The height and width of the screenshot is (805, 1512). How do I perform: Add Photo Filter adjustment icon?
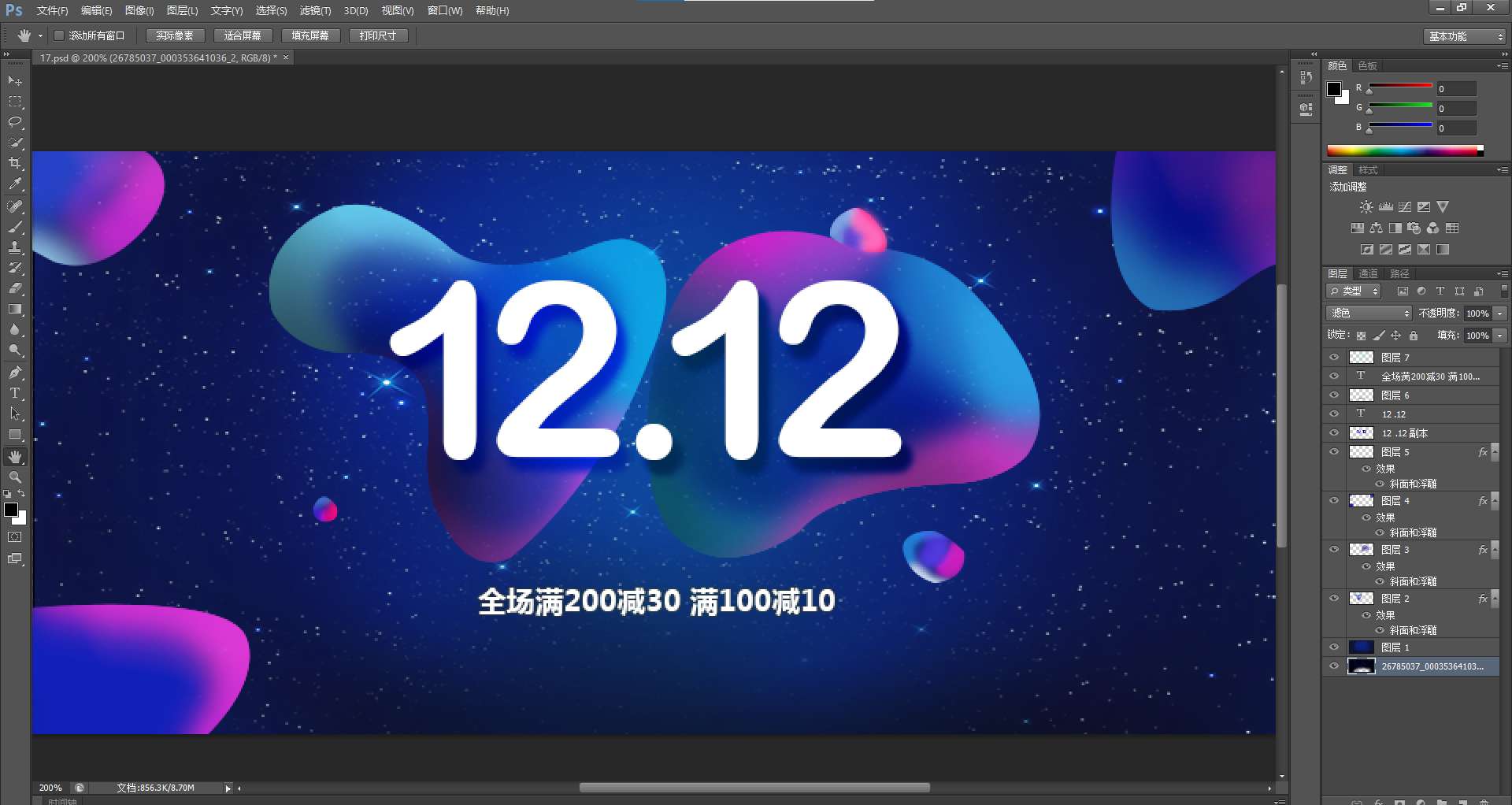tap(1414, 228)
